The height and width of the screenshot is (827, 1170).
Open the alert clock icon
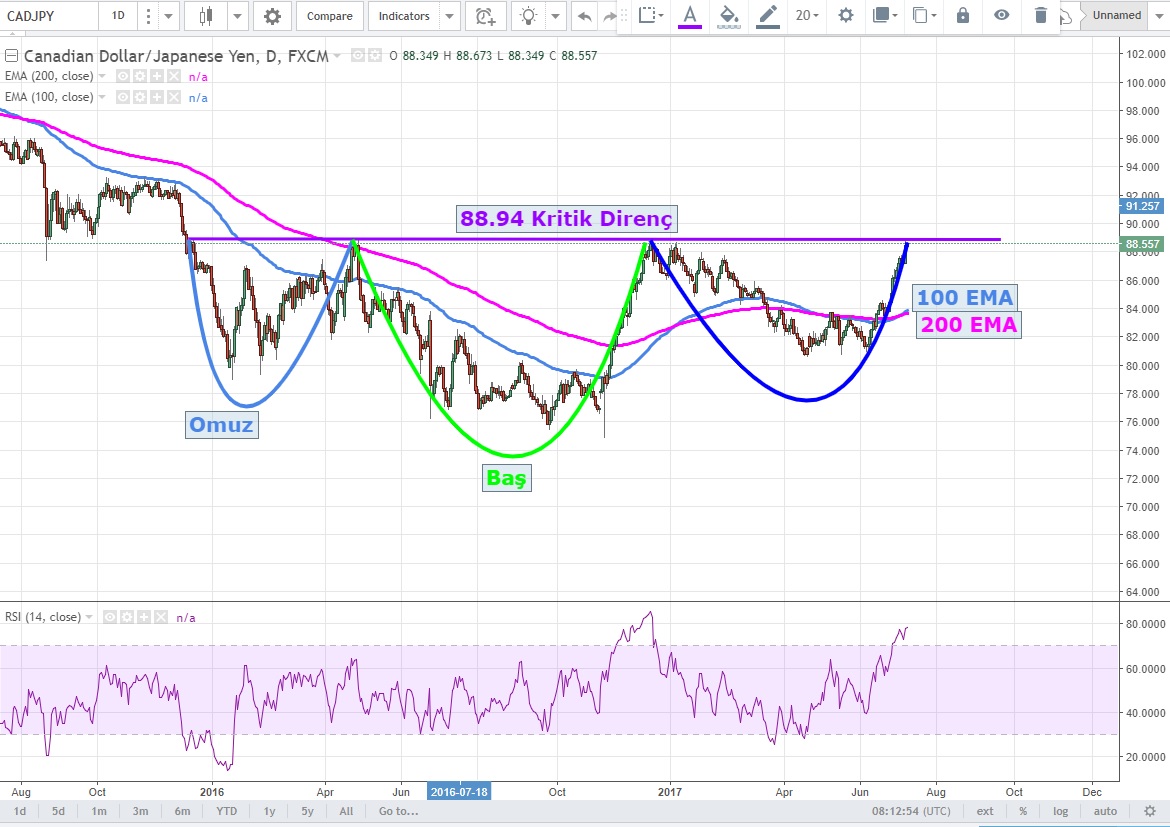[x=485, y=16]
